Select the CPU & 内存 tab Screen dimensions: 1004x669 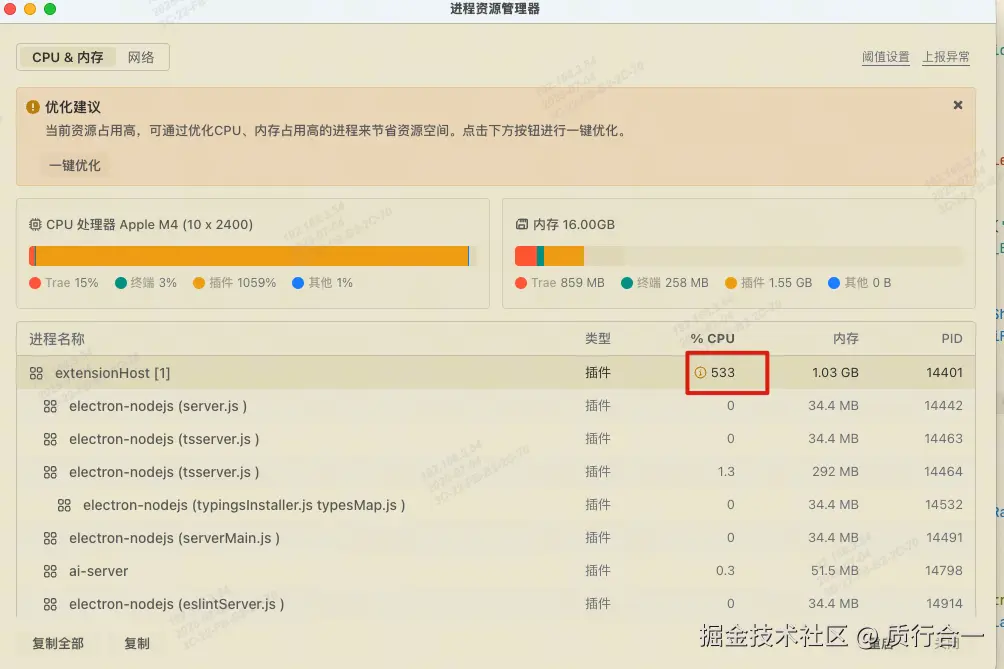click(67, 57)
